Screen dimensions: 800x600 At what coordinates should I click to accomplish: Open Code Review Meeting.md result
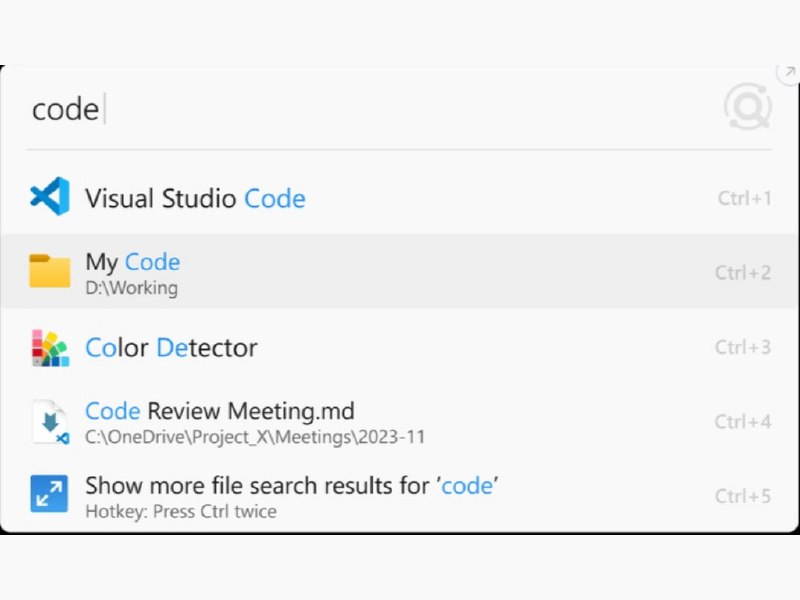[x=400, y=422]
